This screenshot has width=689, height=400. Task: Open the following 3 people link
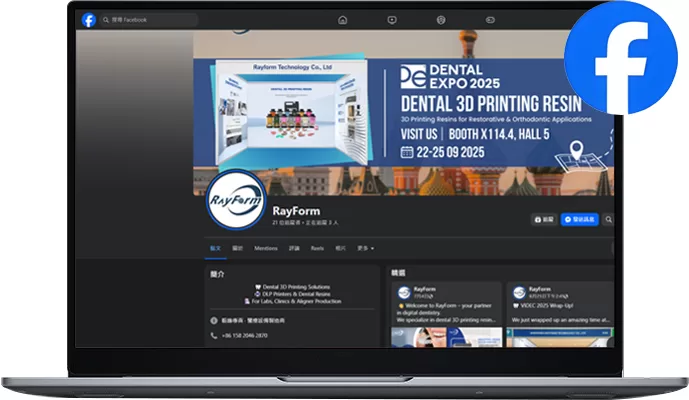coord(322,223)
